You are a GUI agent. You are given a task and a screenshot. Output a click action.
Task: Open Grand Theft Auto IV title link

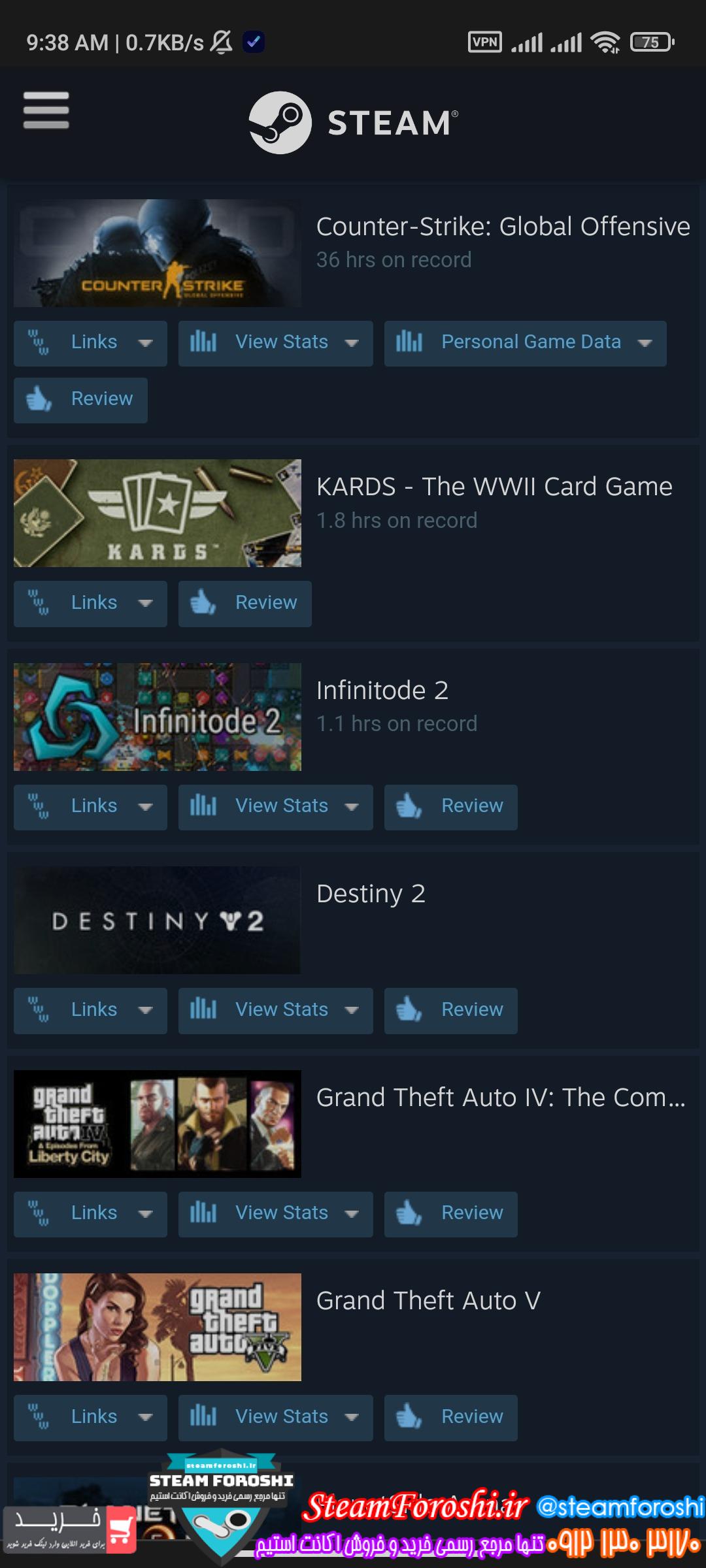[x=501, y=1098]
